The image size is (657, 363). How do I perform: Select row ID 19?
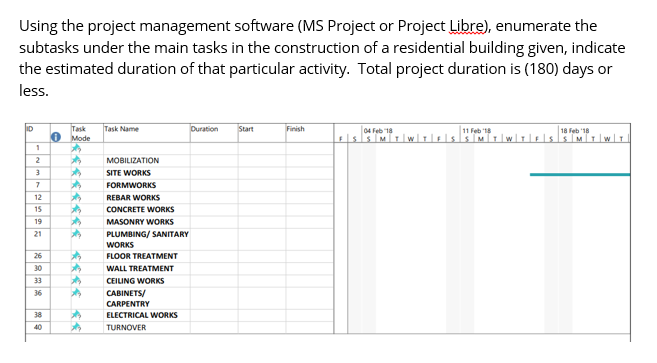coord(38,221)
